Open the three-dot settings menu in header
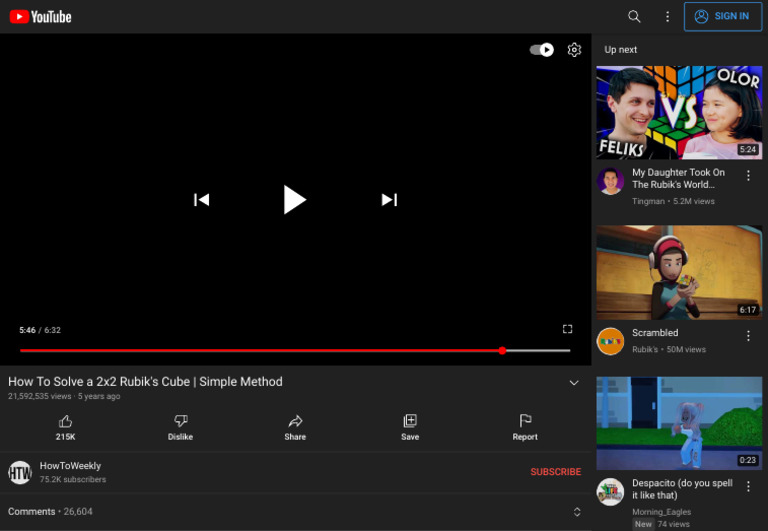768x531 pixels. [x=667, y=17]
